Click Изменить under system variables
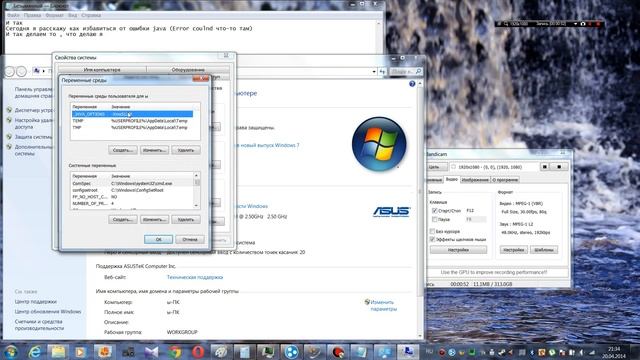This screenshot has width=640, height=360. (x=154, y=220)
